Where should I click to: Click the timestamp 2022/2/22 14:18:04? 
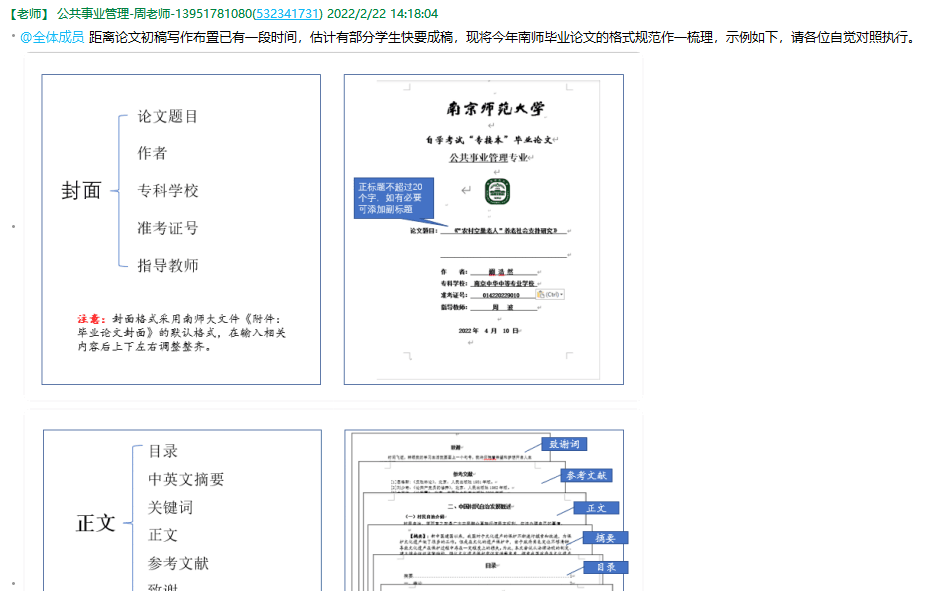coord(382,13)
